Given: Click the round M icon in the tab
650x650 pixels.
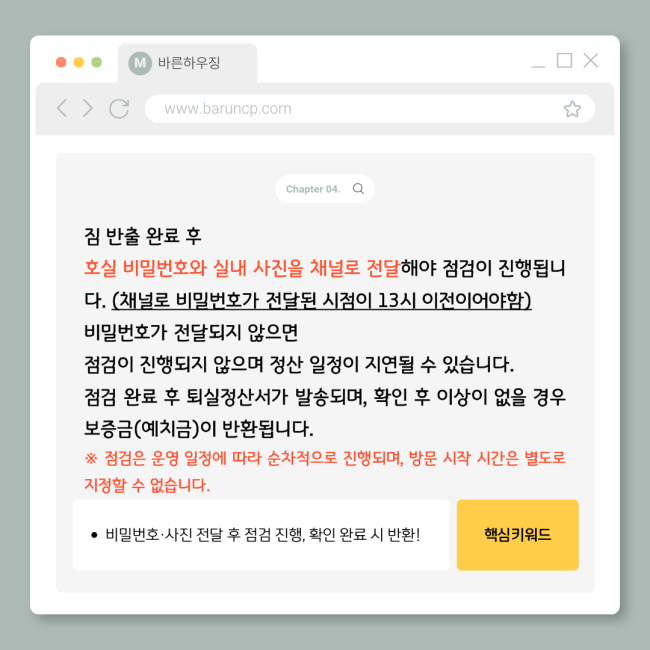Looking at the screenshot, I should (x=140, y=63).
